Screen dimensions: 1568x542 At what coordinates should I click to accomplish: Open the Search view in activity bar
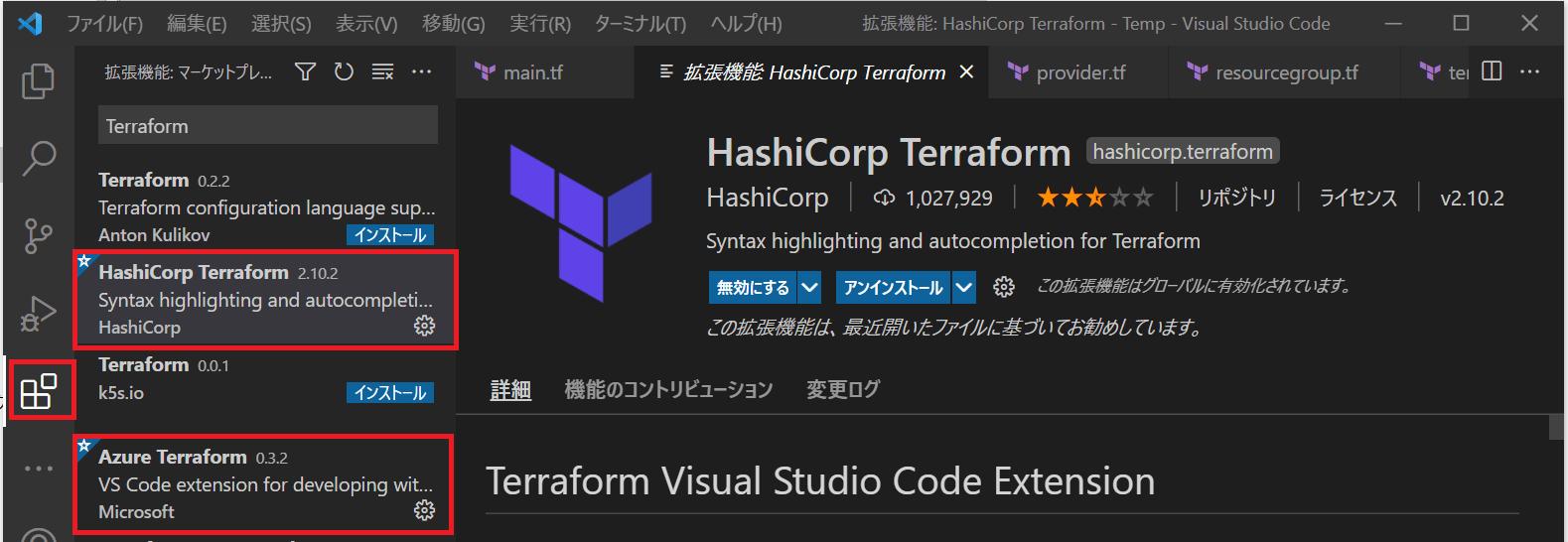[38, 157]
